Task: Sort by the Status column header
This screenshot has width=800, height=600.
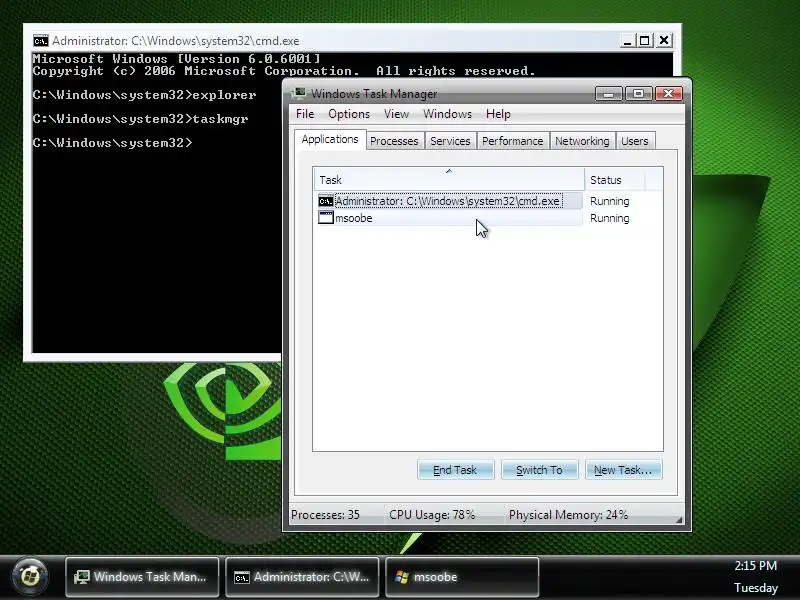Action: (x=615, y=180)
